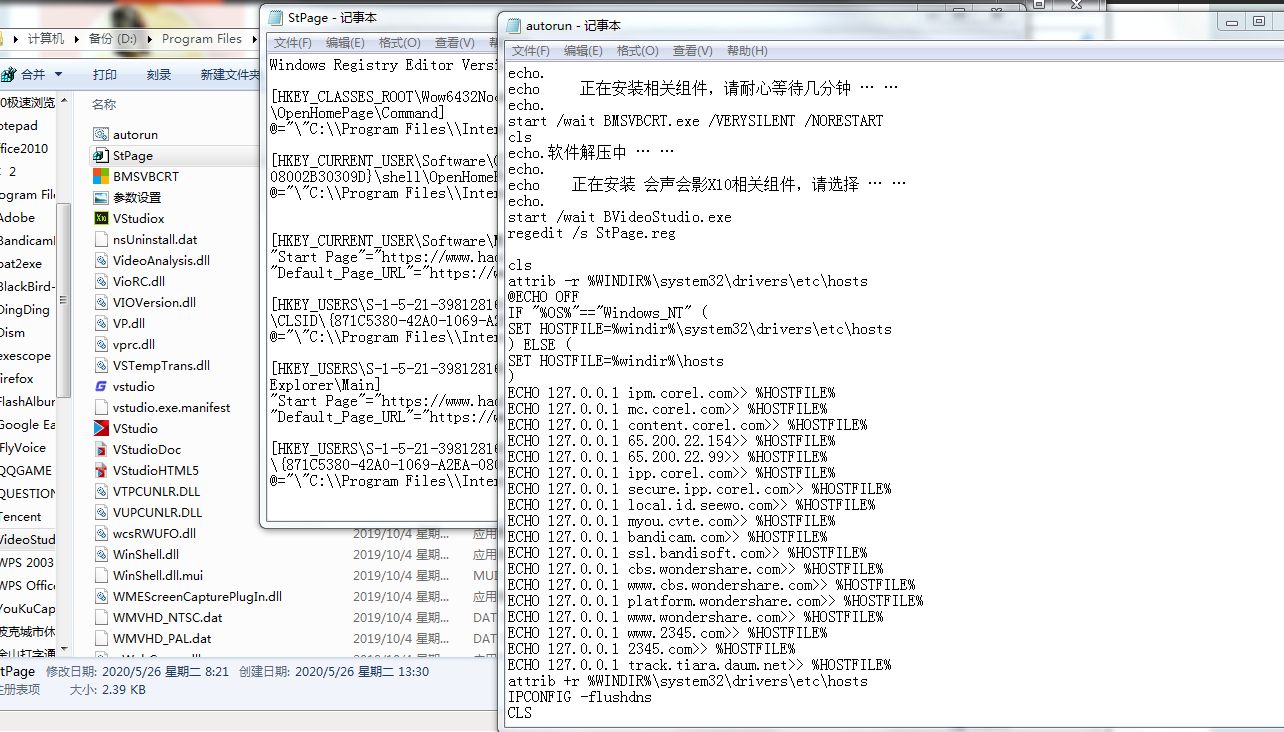Image resolution: width=1284 pixels, height=732 pixels.
Task: Select the vstudio.exe.manifest file icon
Action: (101, 407)
